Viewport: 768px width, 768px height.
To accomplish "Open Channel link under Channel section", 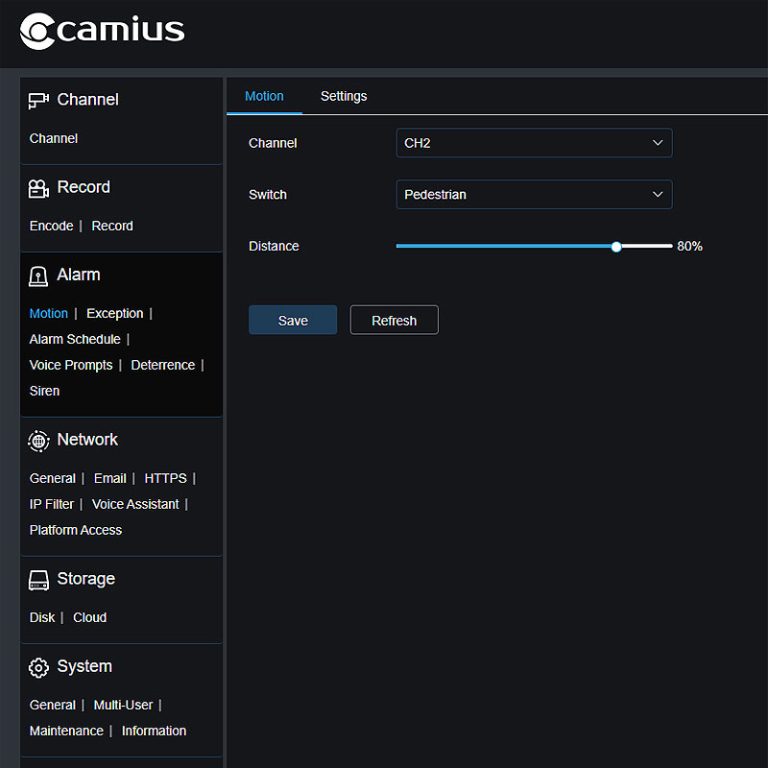I will pos(53,139).
